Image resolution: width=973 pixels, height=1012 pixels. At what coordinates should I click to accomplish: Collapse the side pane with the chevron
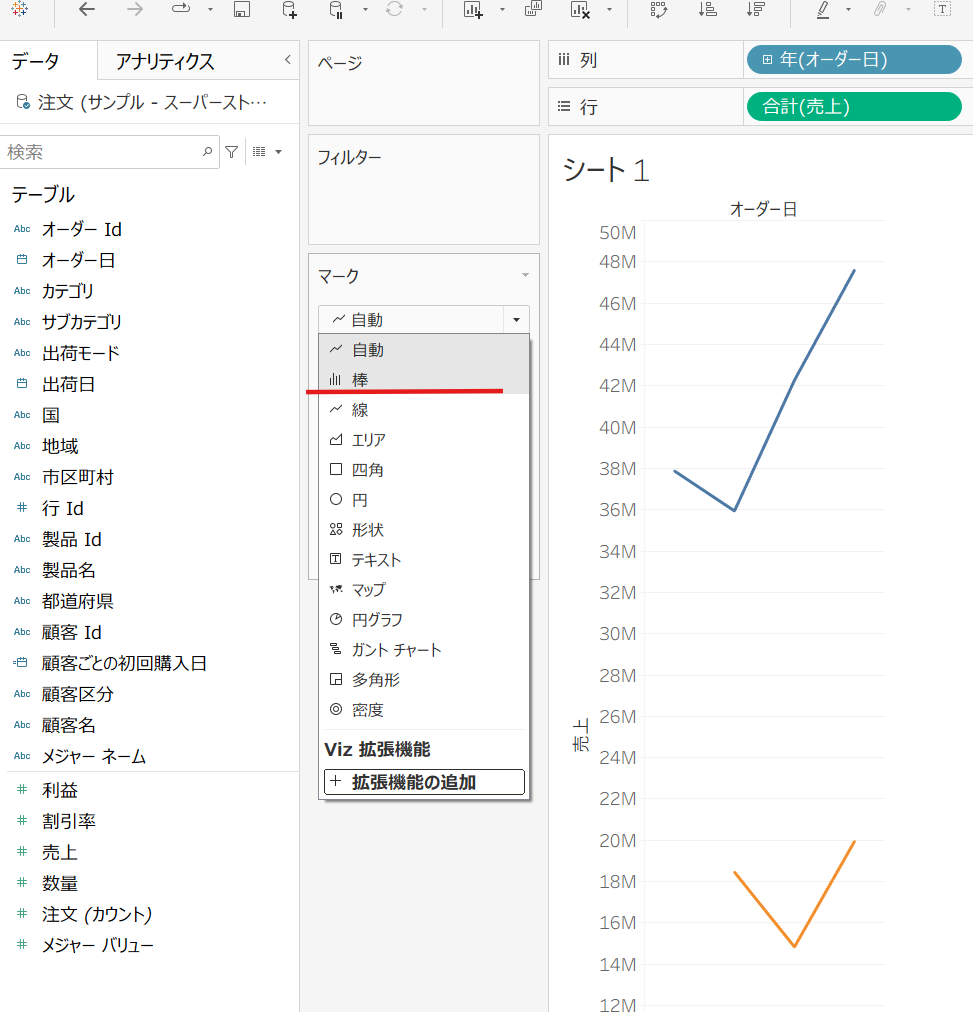tap(288, 60)
